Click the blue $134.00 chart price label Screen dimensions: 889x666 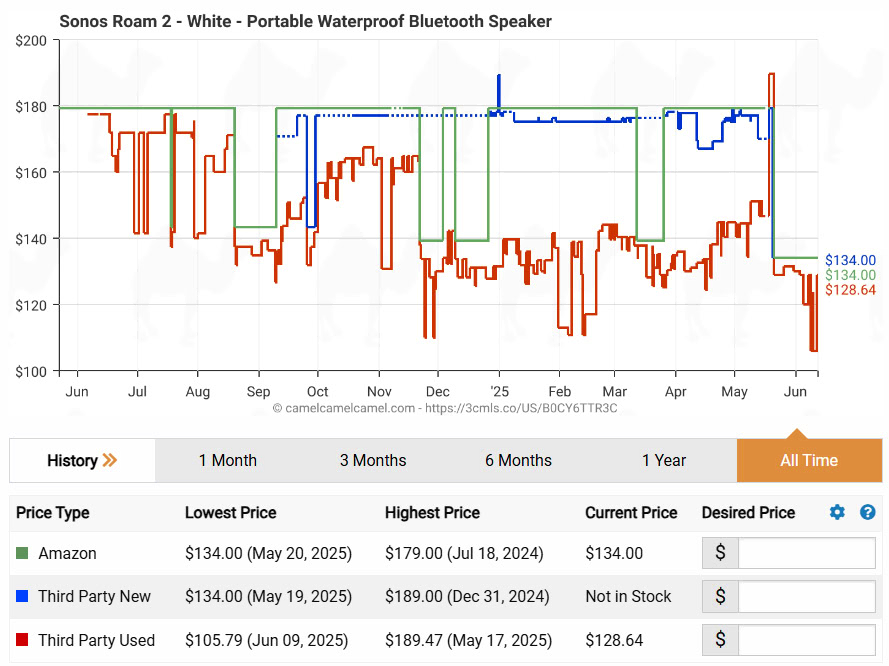coord(850,260)
